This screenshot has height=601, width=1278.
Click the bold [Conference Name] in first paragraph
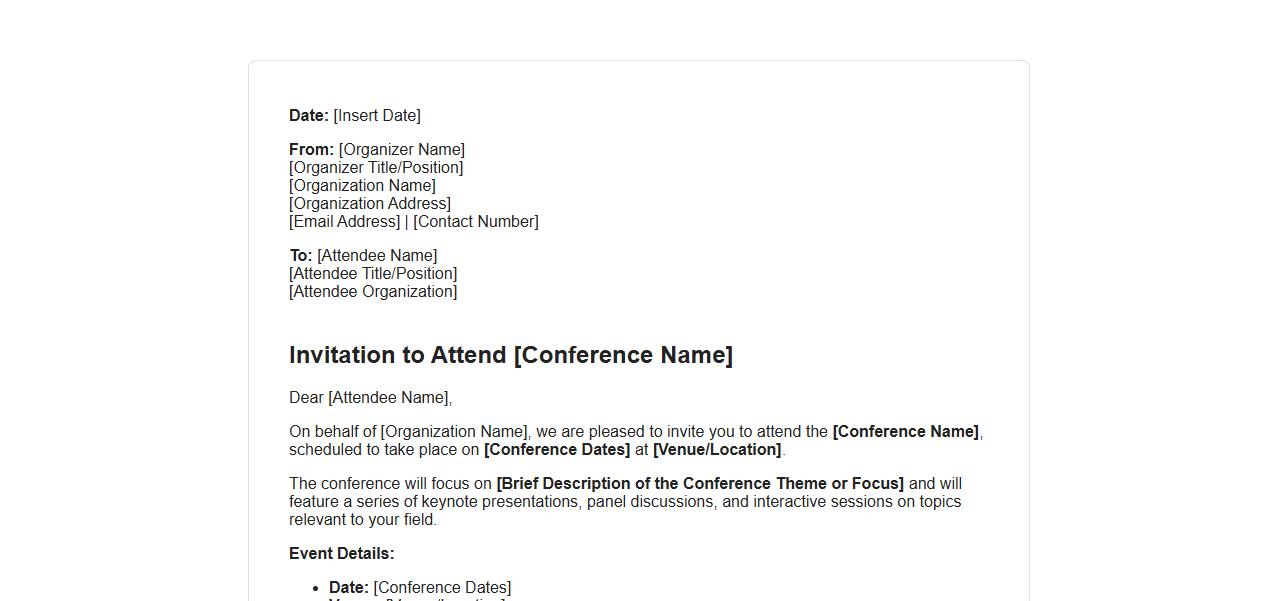905,432
